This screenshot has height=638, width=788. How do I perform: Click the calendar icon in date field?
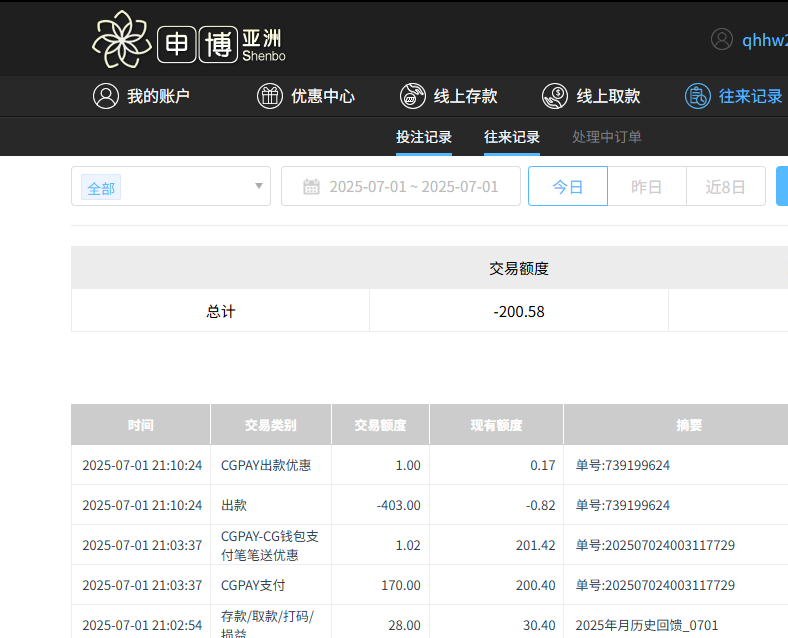[x=311, y=187]
